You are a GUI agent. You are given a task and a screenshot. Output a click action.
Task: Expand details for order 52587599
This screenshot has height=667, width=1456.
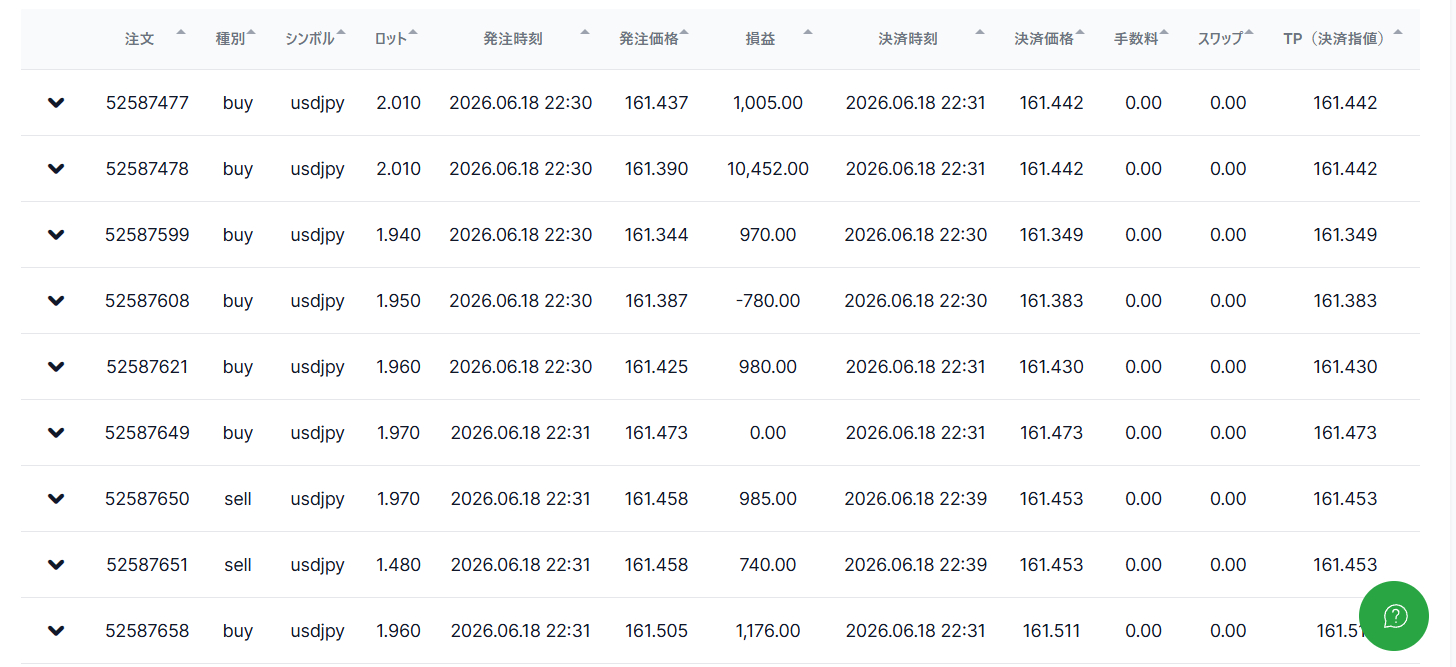click(x=56, y=235)
